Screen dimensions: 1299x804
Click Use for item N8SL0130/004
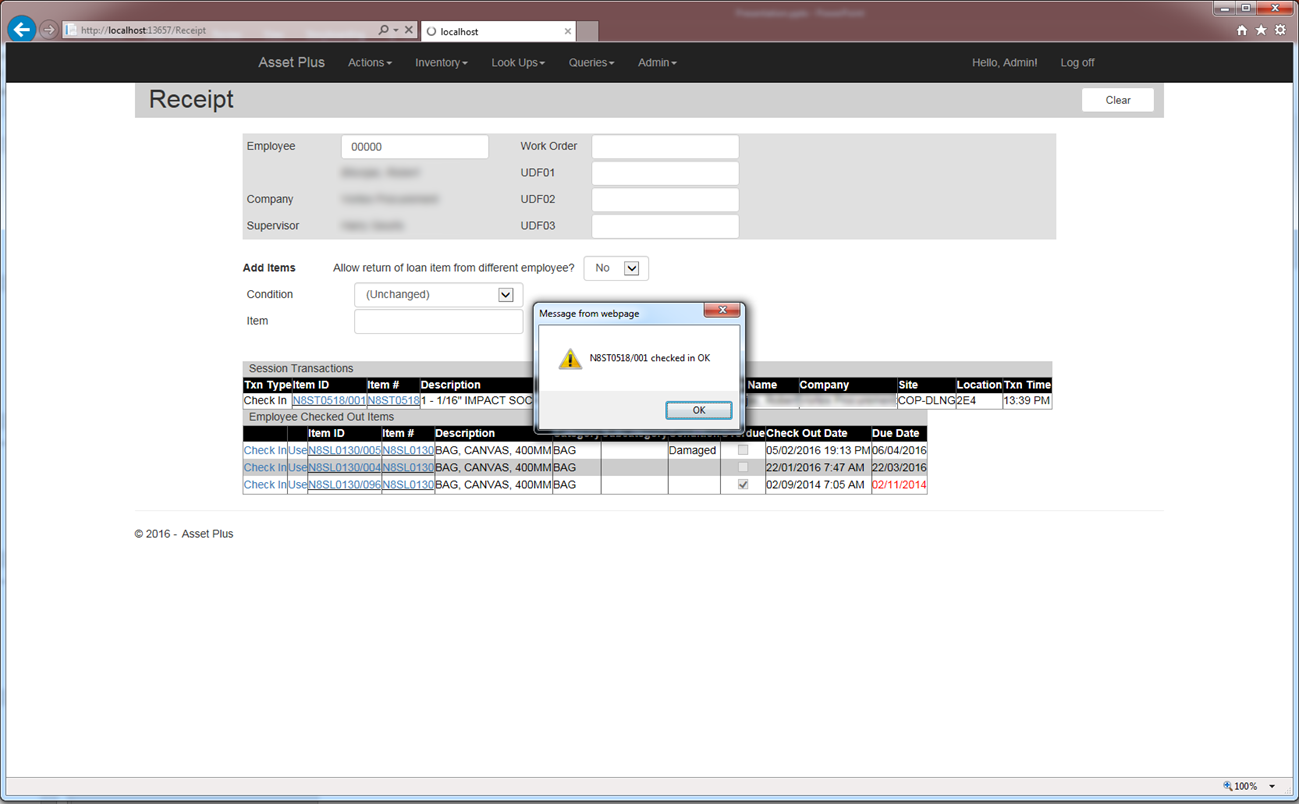tap(298, 467)
